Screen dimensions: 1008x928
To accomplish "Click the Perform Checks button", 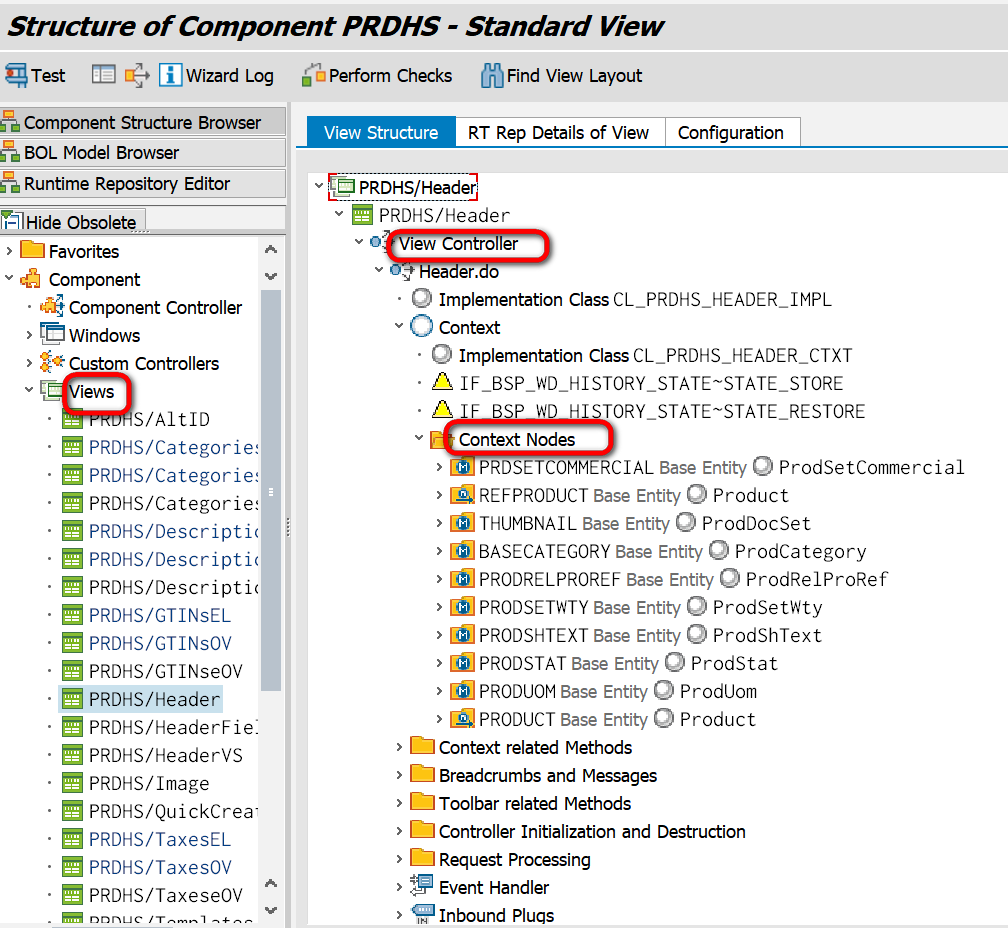I will click(x=377, y=75).
